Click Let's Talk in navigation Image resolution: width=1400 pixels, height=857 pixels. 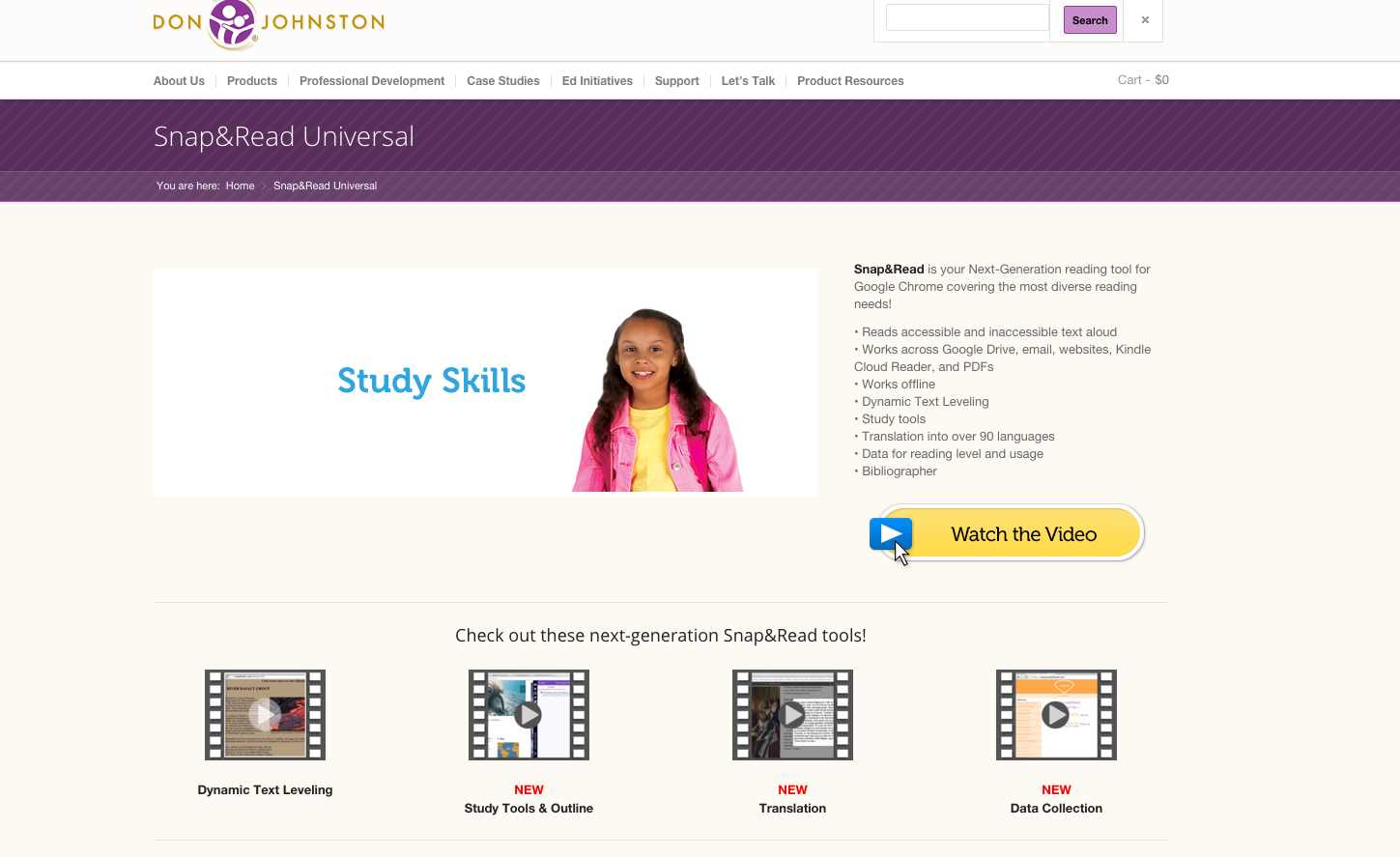click(748, 81)
